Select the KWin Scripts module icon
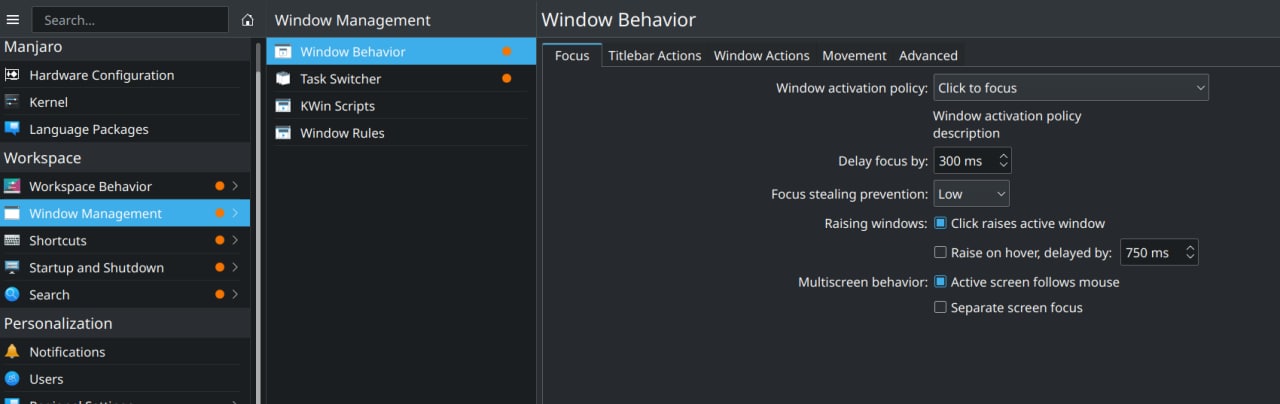Viewport: 1280px width, 404px height. point(283,105)
